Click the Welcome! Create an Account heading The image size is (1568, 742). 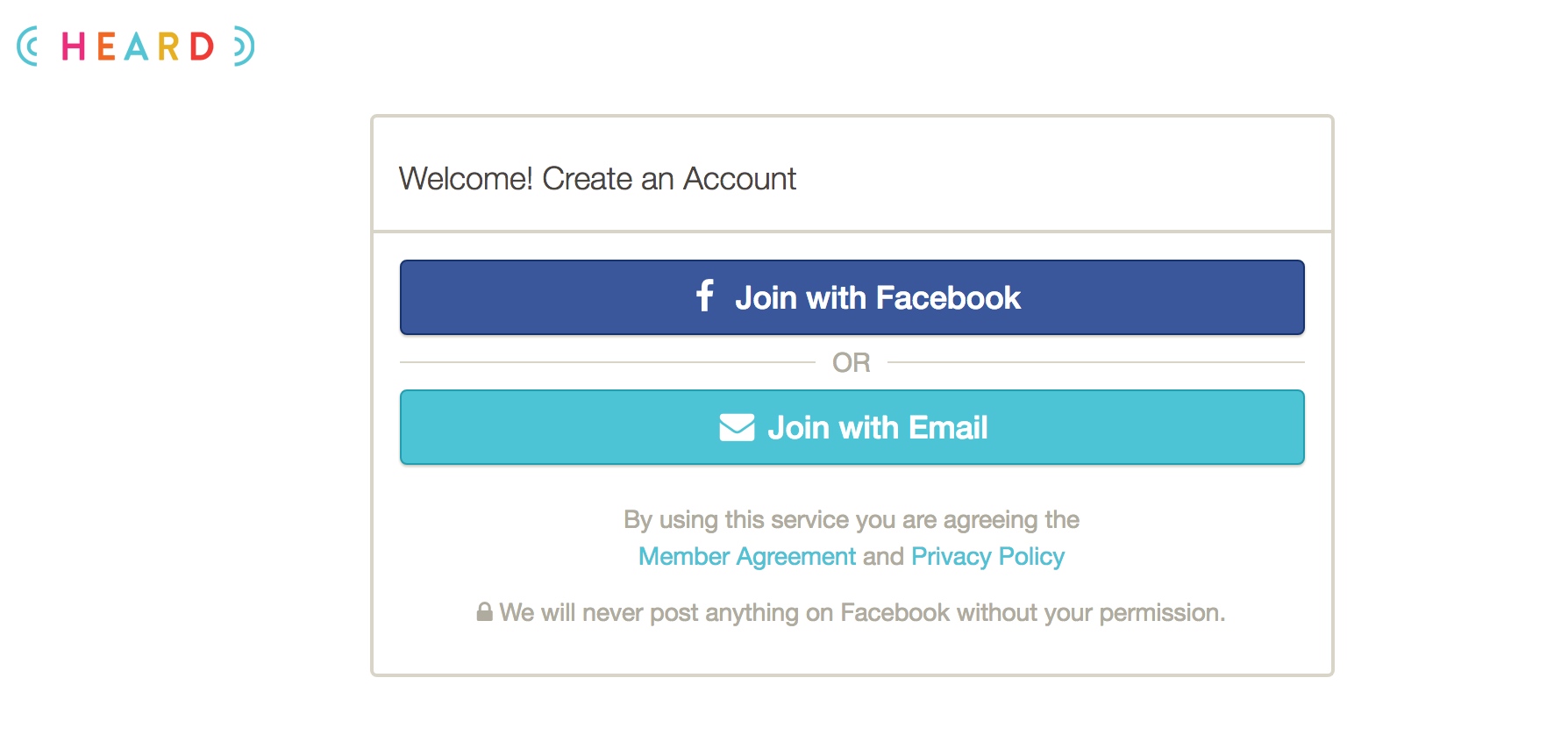point(597,179)
